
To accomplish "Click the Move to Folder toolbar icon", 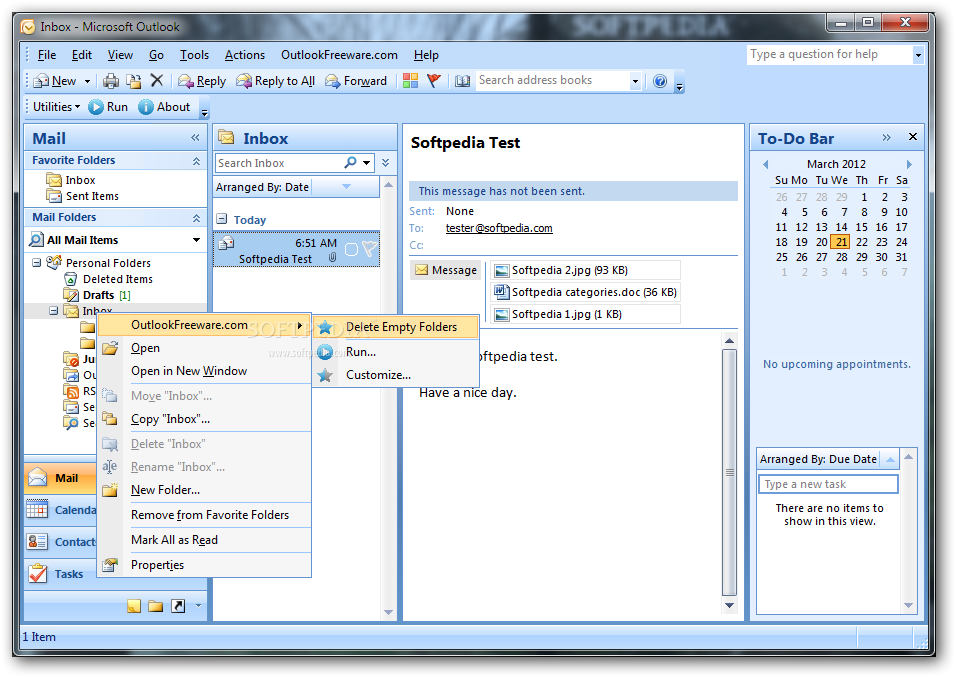I will pyautogui.click(x=134, y=81).
